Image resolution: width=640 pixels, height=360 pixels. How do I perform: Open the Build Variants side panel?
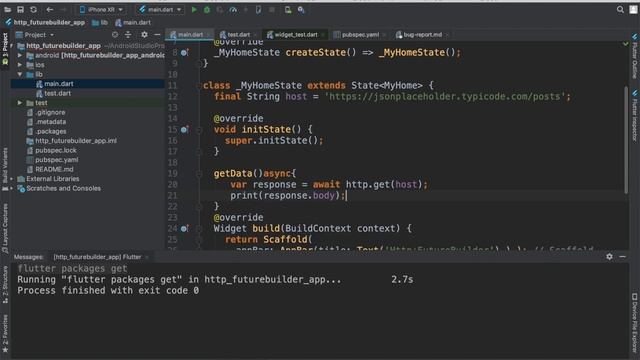pos(5,169)
